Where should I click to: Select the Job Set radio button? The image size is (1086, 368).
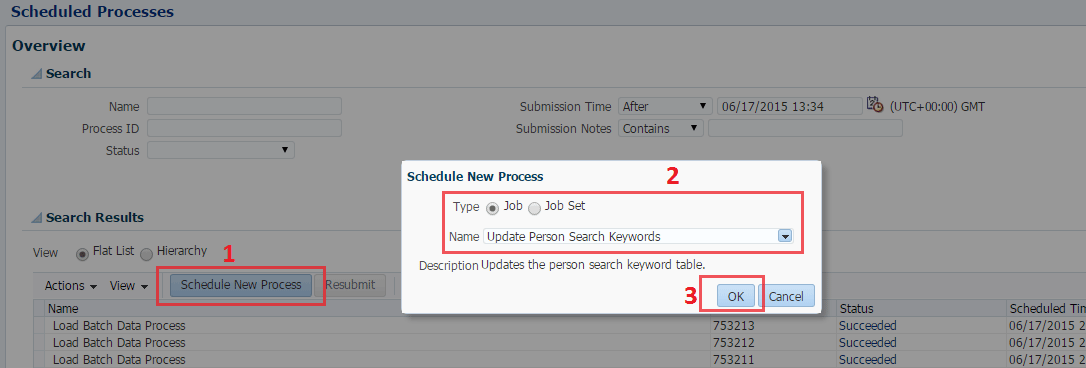click(x=535, y=207)
